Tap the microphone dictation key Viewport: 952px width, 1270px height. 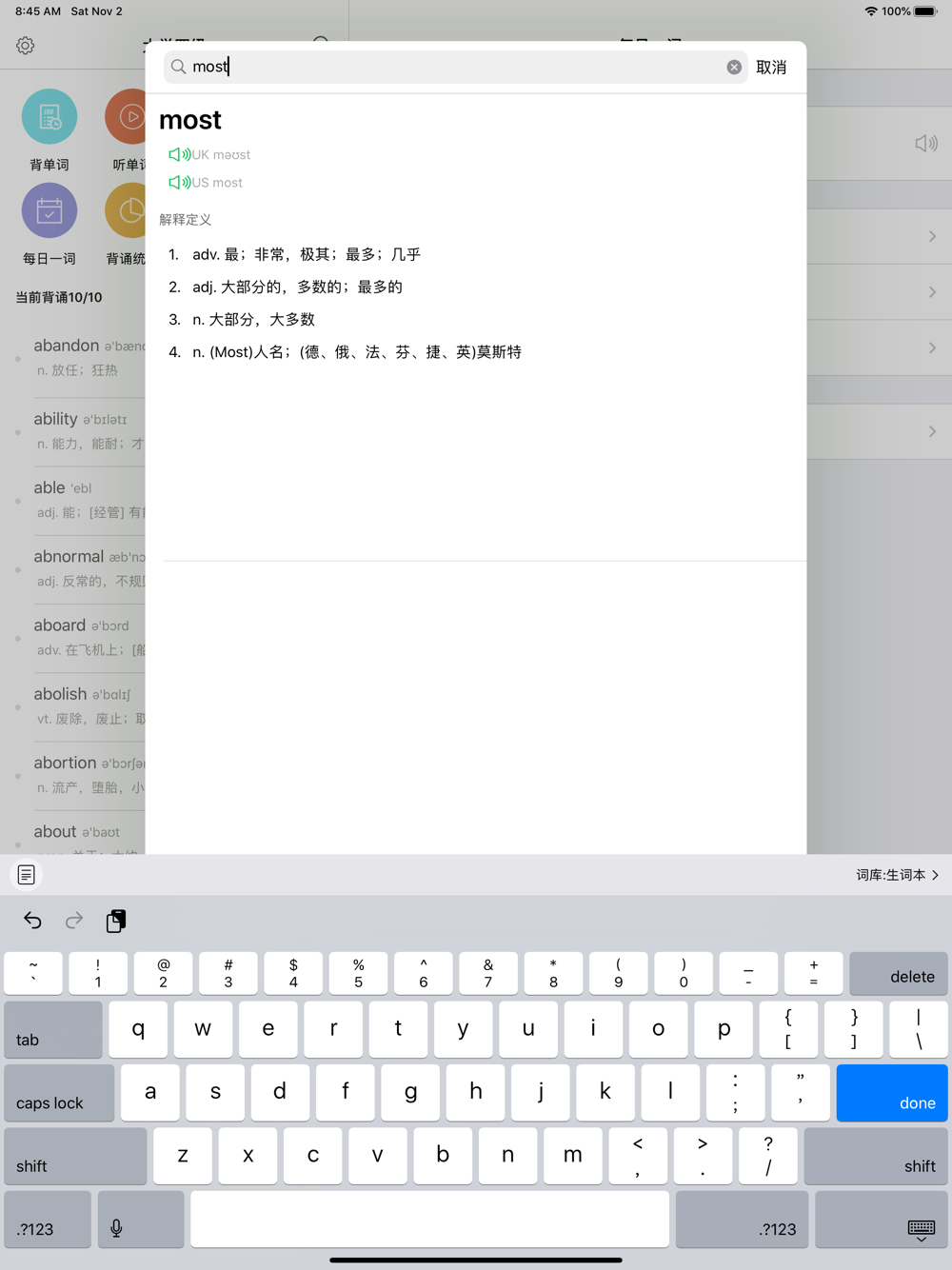point(141,1220)
